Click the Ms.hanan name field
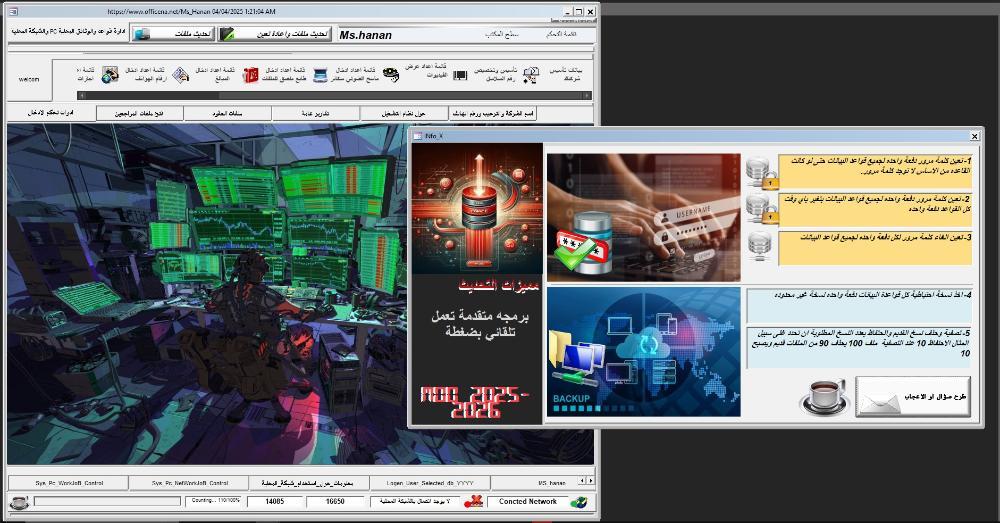Image resolution: width=1000 pixels, height=523 pixels. pos(466,35)
